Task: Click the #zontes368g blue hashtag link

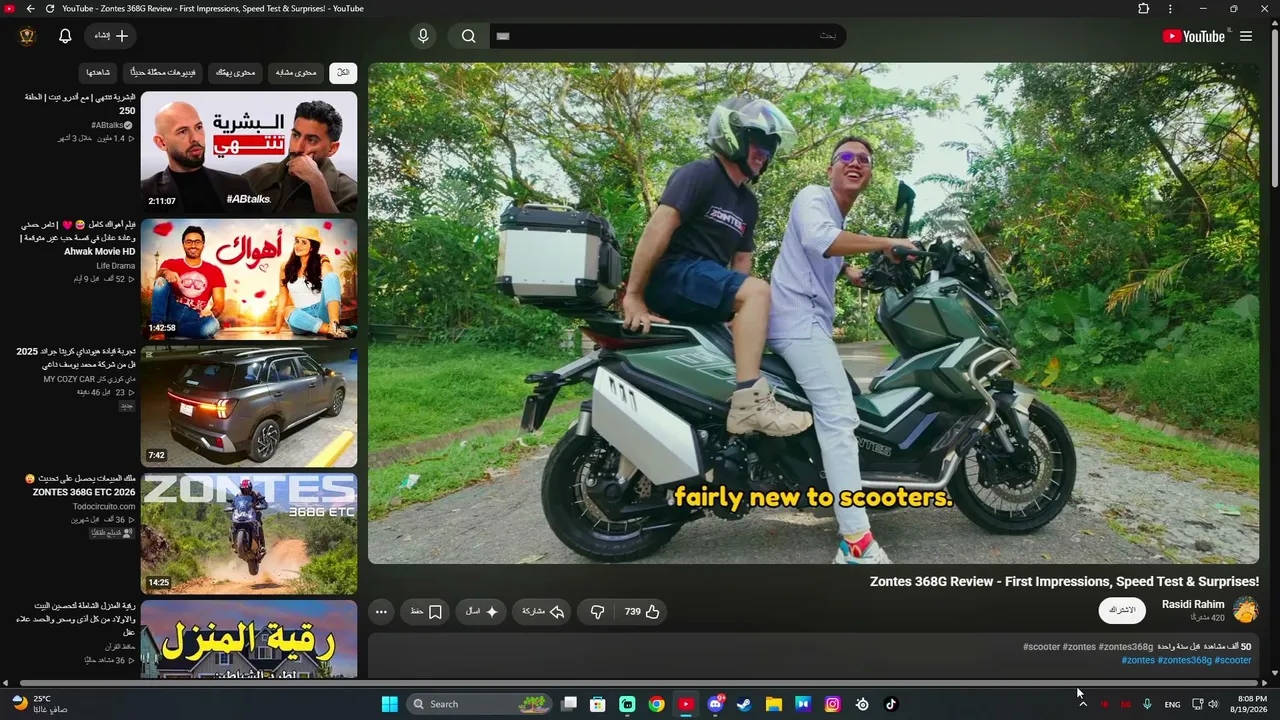Action: (x=1184, y=661)
